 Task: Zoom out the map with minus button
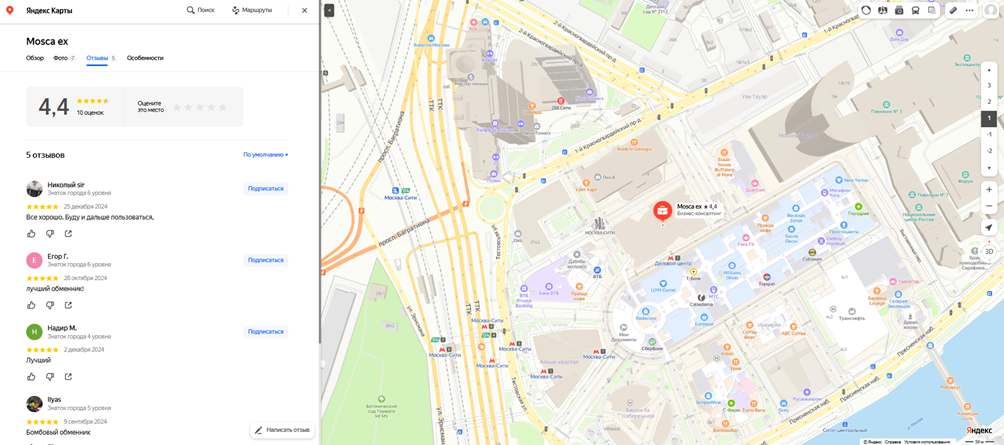pos(989,206)
